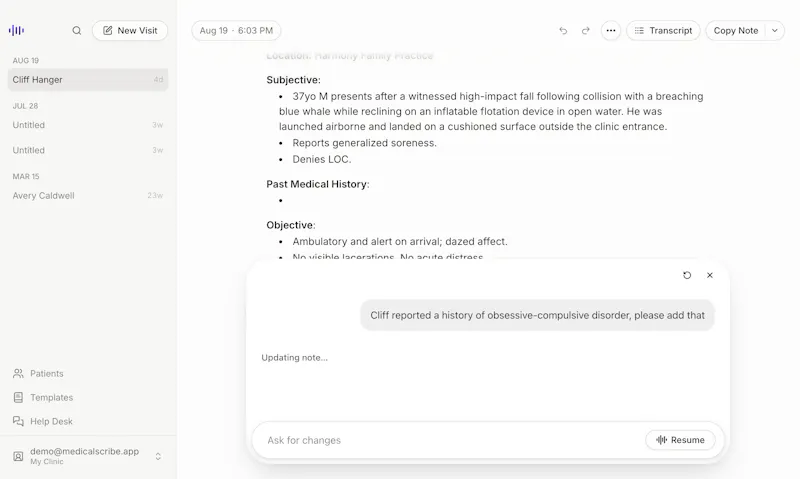The image size is (800, 479).
Task: Click the 'Denies LOC.' line
Action: (x=322, y=159)
